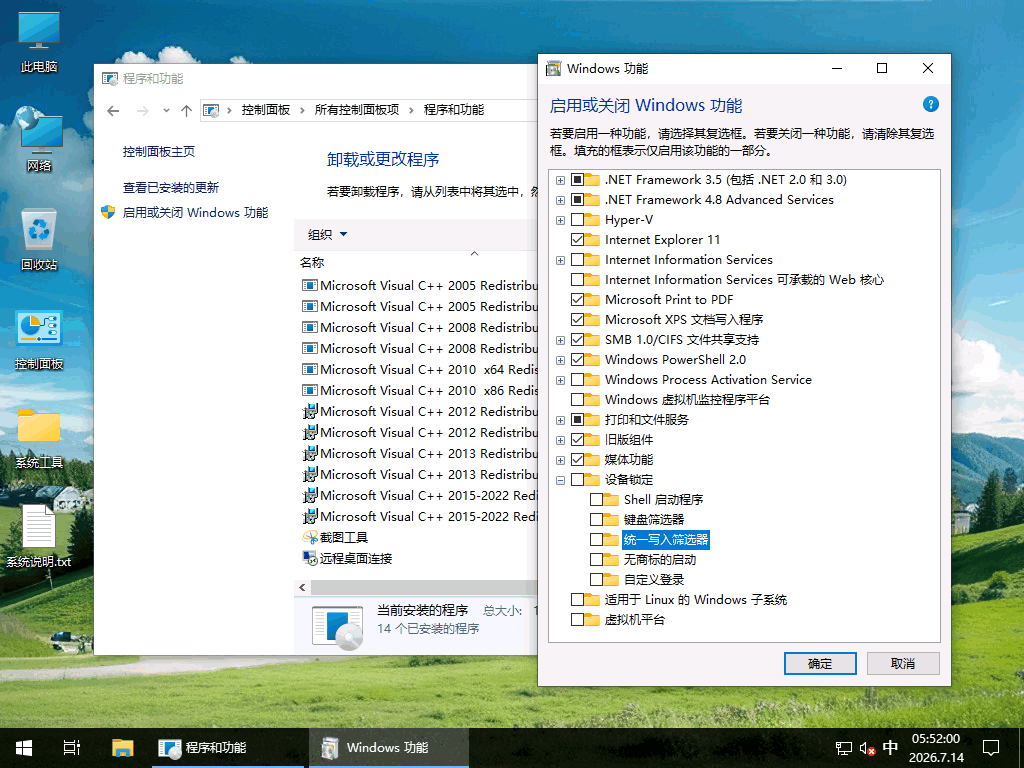
Task: Select the 系统说明.txt file icon
Action: [39, 536]
